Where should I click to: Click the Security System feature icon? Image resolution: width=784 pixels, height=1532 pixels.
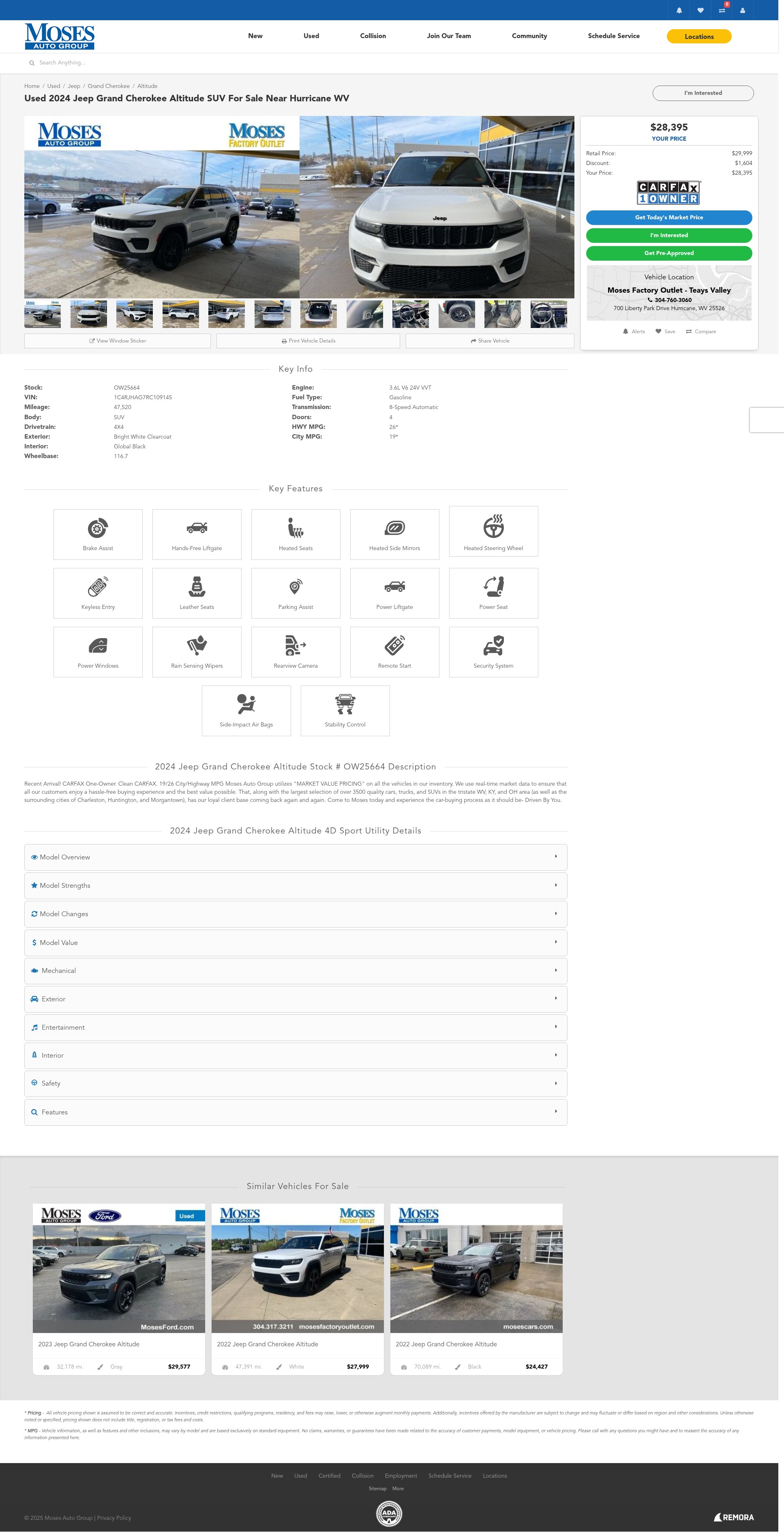click(493, 645)
